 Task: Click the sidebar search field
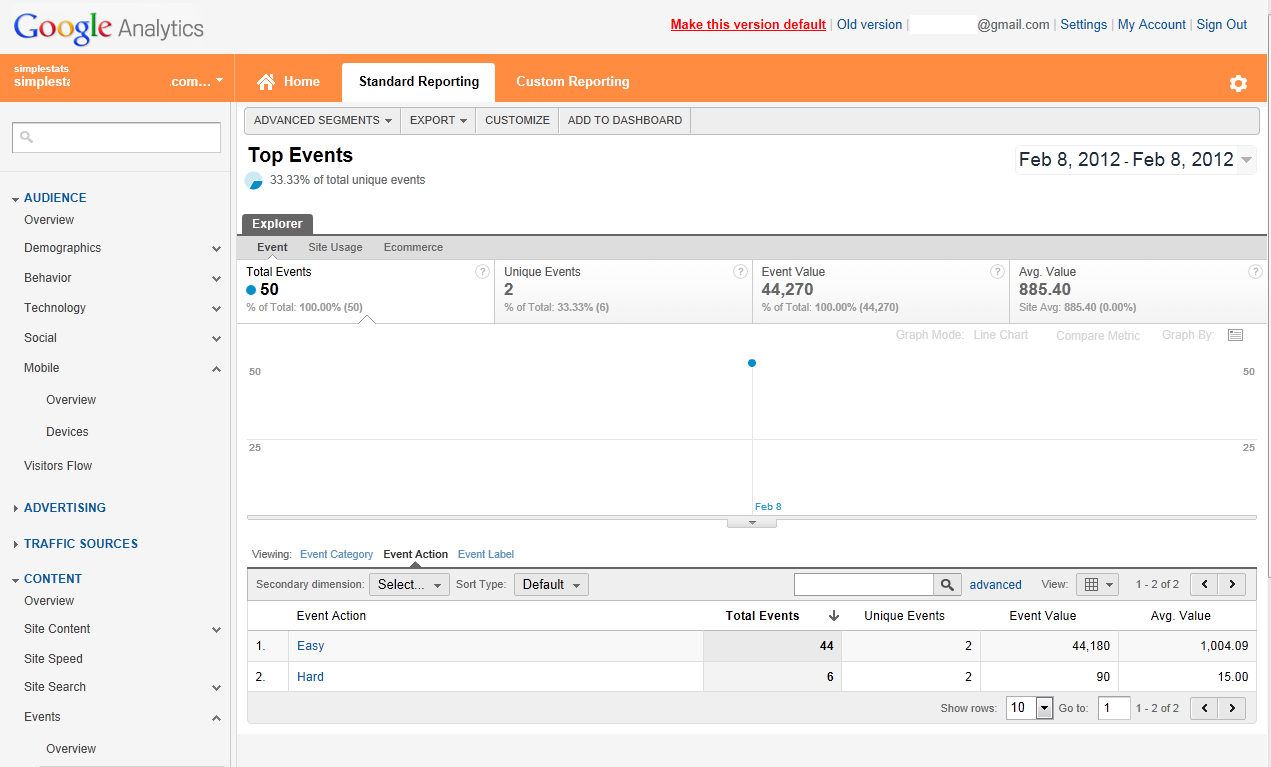pyautogui.click(x=116, y=137)
